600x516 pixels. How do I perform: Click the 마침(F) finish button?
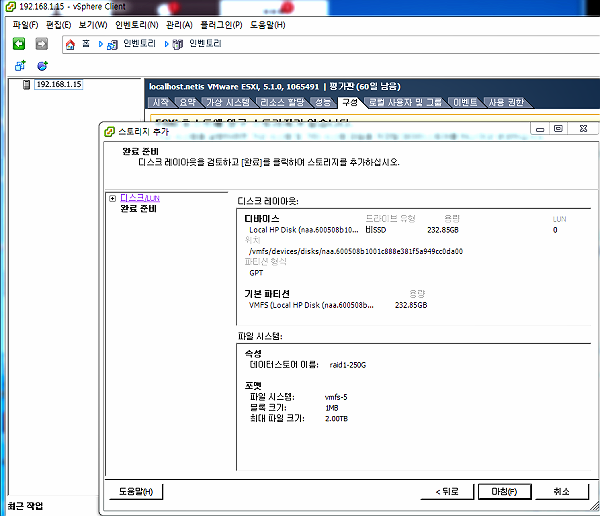point(504,492)
